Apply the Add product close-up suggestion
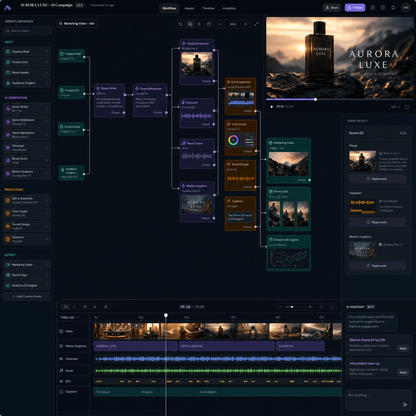 [x=403, y=372]
